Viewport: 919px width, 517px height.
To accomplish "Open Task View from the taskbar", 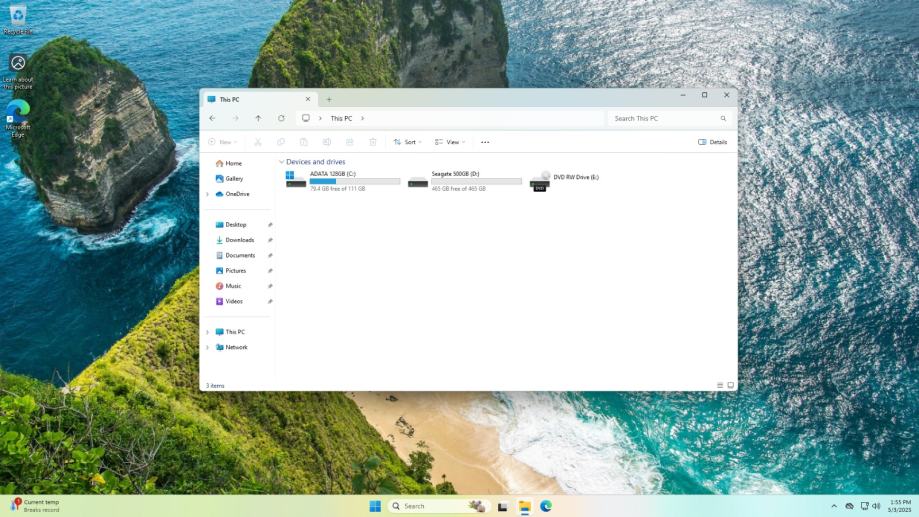I will tap(503, 506).
